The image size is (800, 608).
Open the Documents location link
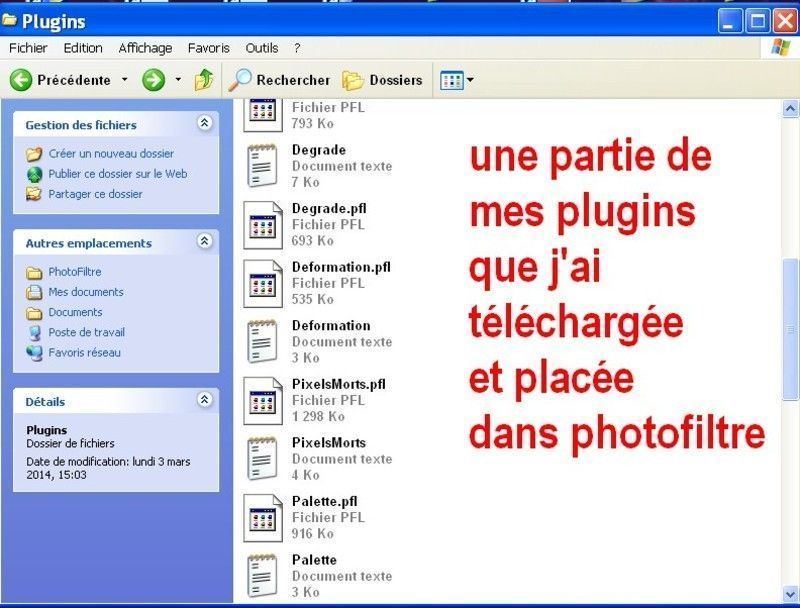point(75,312)
